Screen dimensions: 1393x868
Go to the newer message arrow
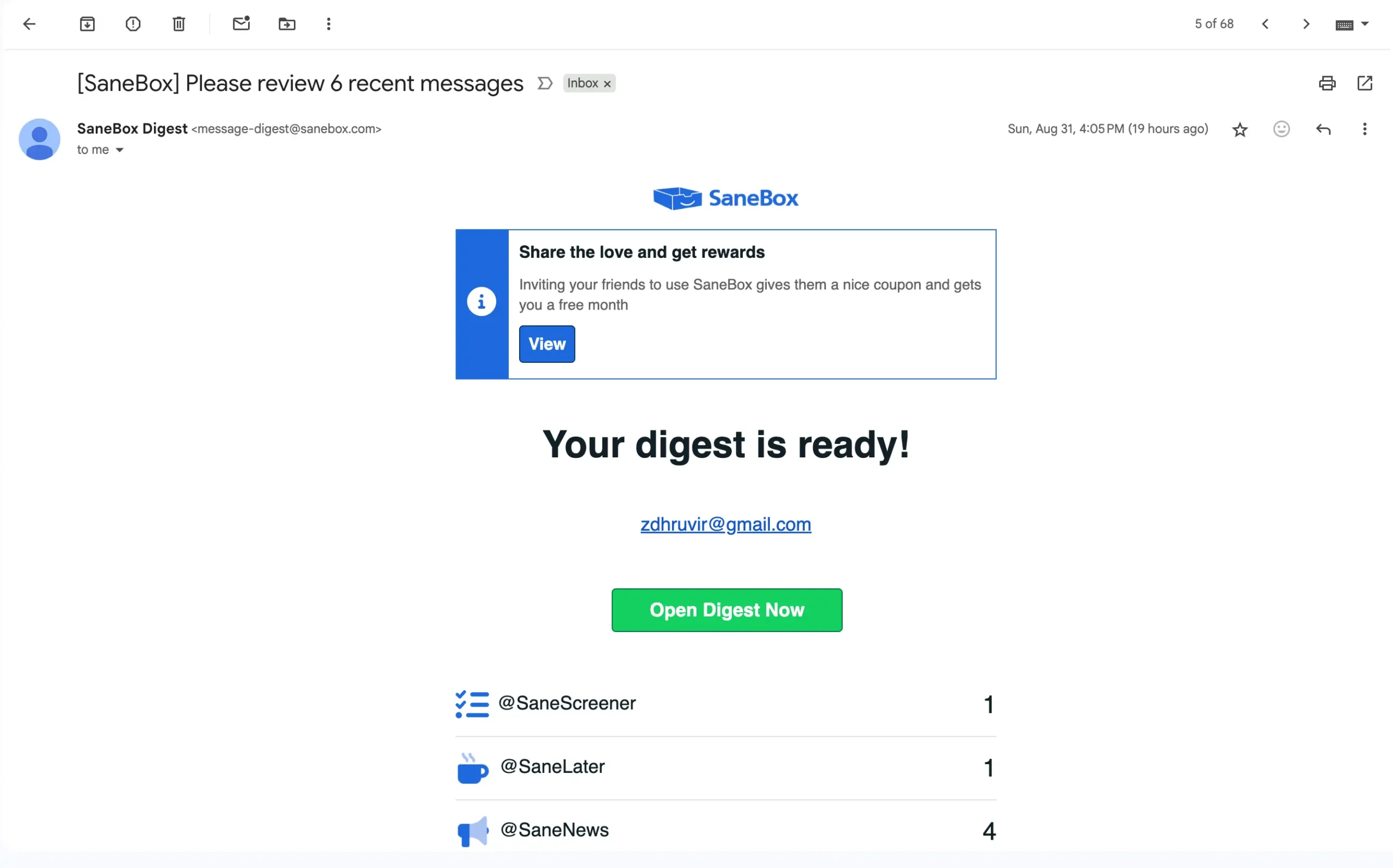(x=1266, y=24)
